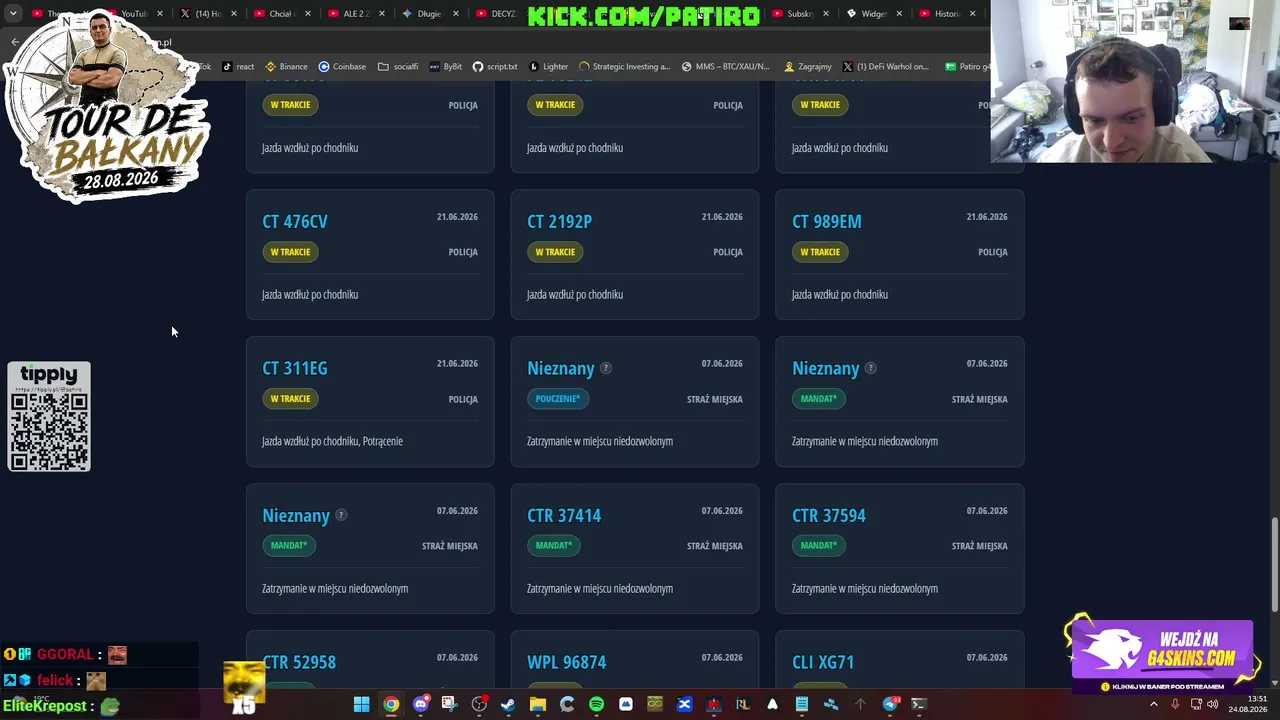Open Telegram from the taskbar

(x=890, y=704)
